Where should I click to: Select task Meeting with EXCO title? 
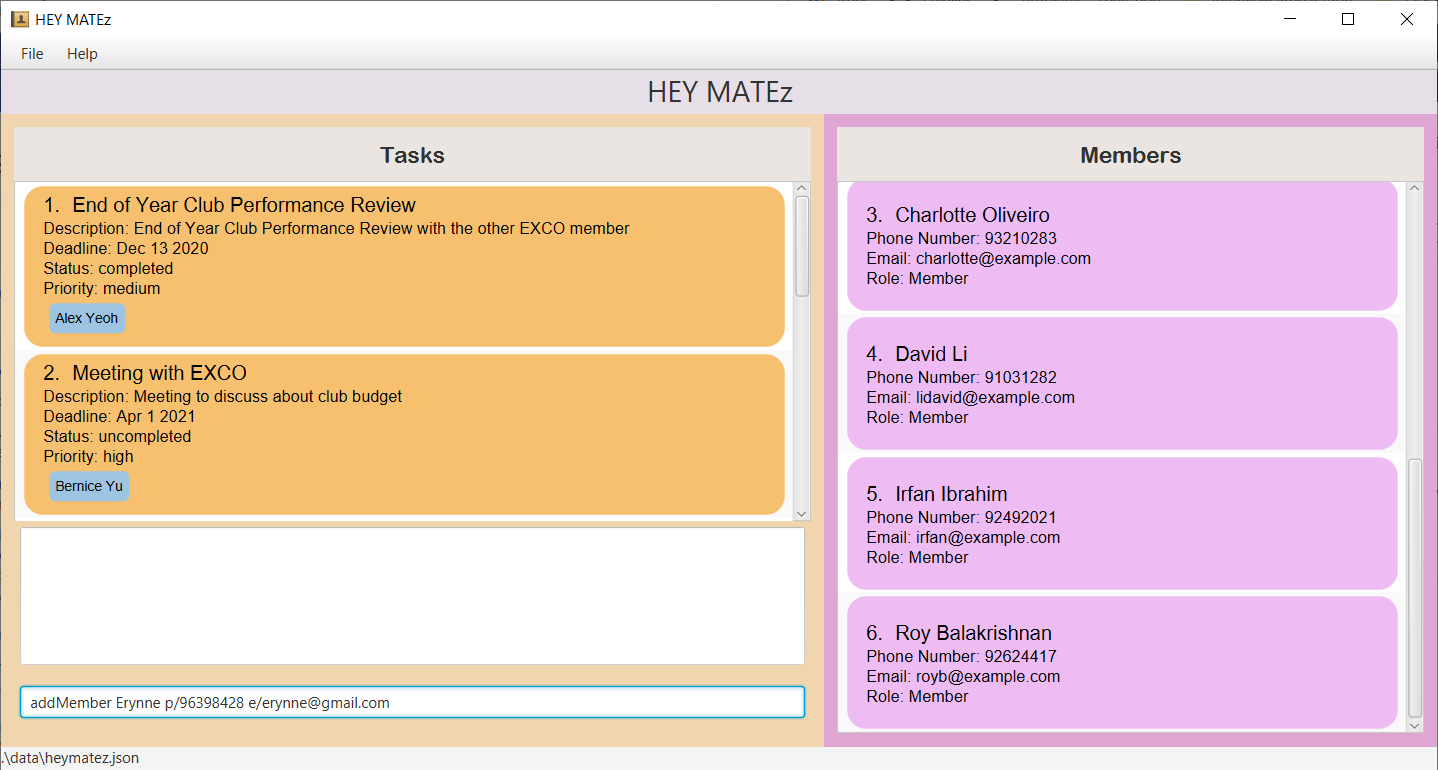pos(159,373)
